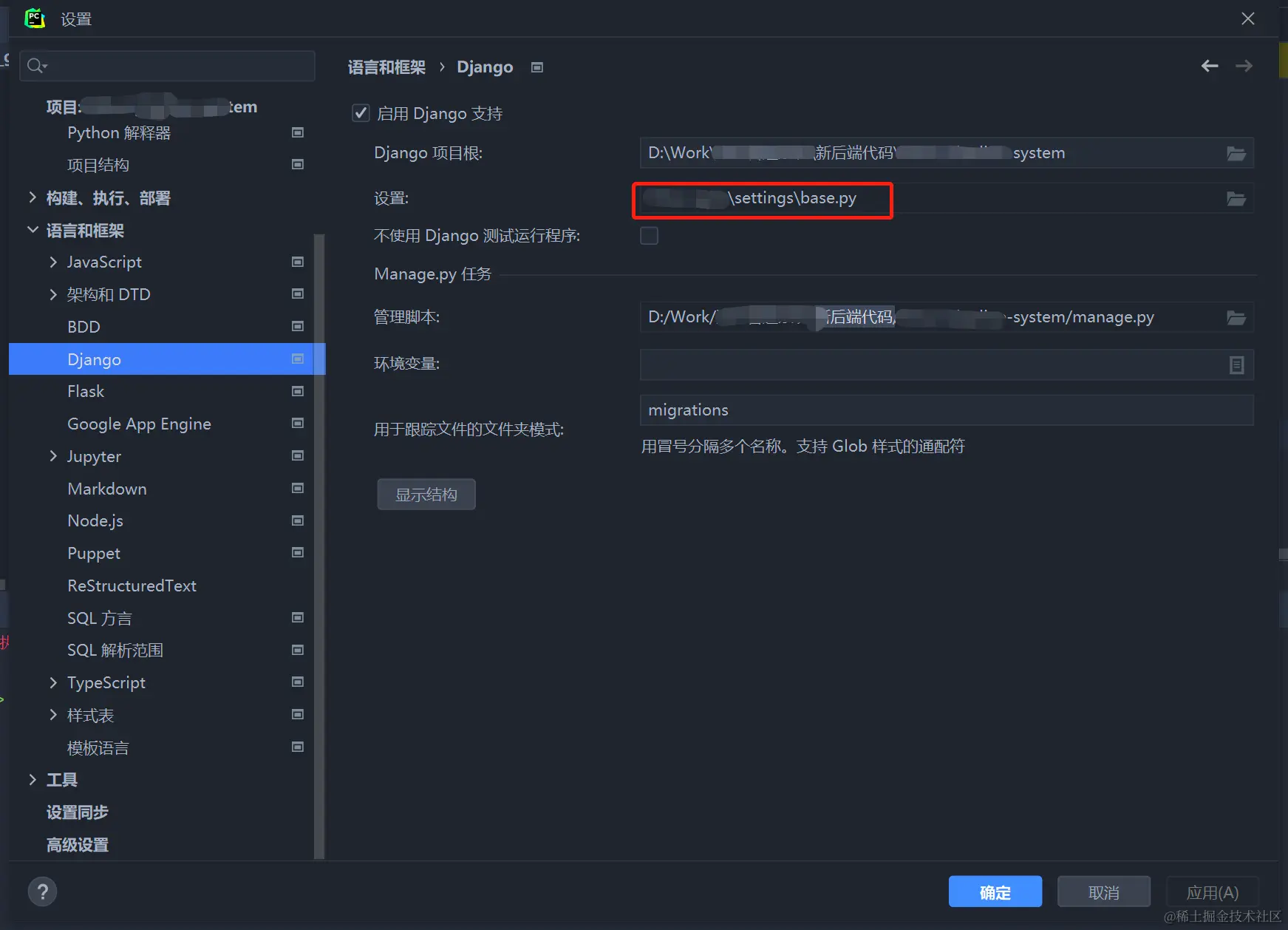Click project-level icon beside BDD
Screen dimensions: 1288x930
point(298,326)
